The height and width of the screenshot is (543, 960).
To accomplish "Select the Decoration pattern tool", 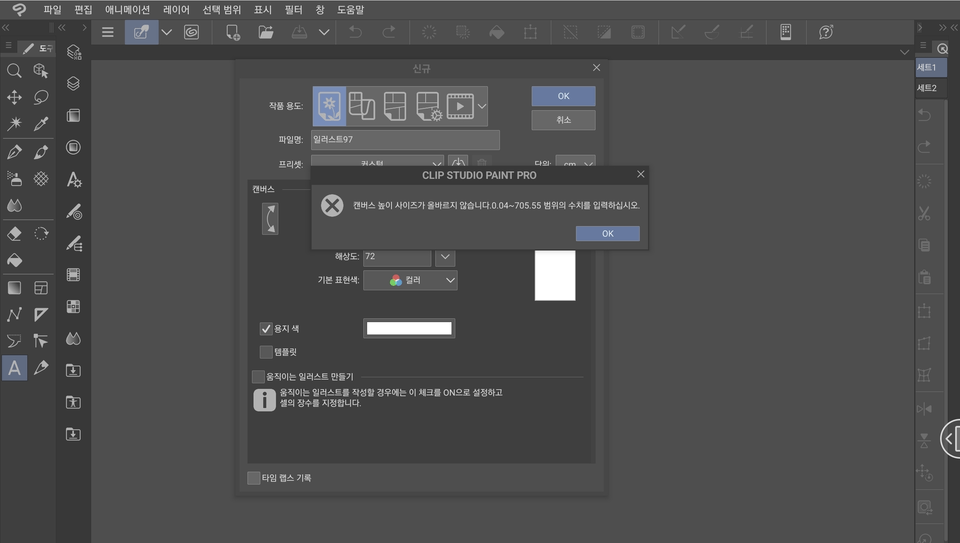I will pyautogui.click(x=41, y=179).
